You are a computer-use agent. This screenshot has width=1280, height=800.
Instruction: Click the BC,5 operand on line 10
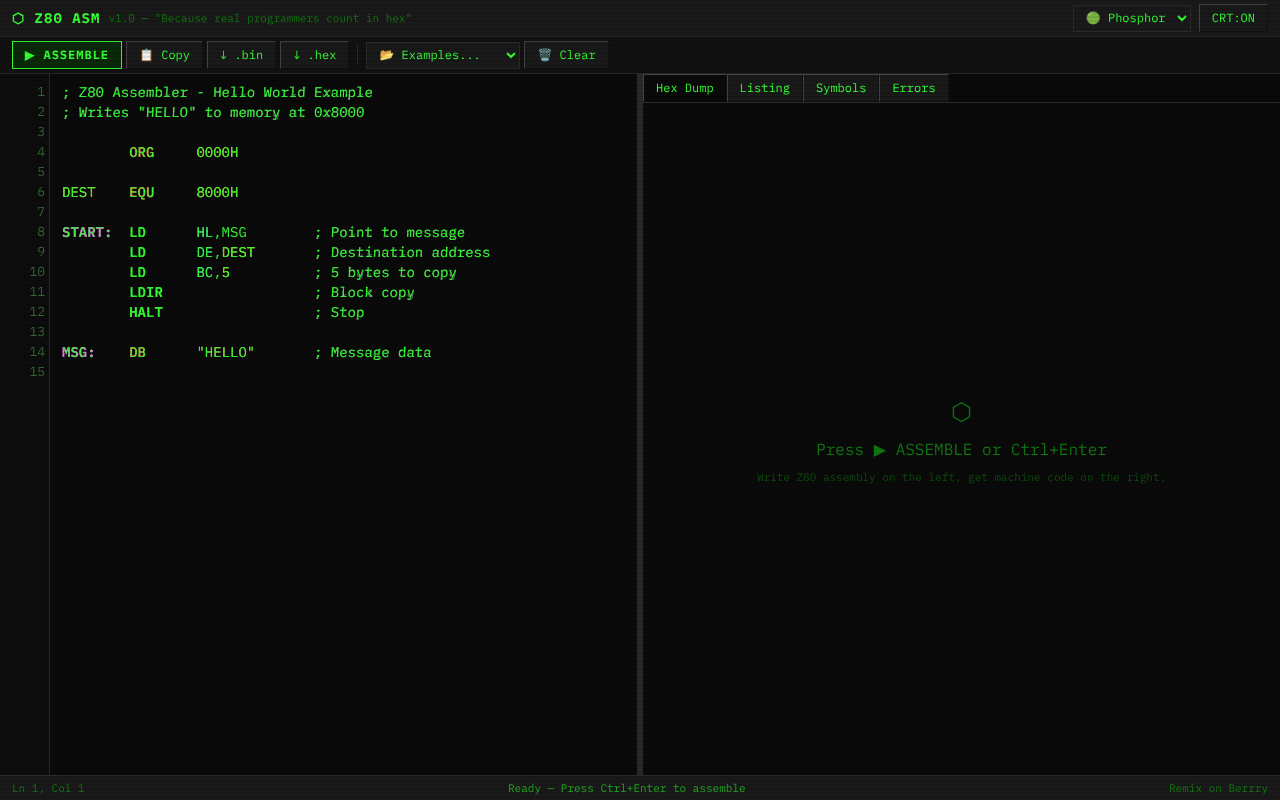213,272
